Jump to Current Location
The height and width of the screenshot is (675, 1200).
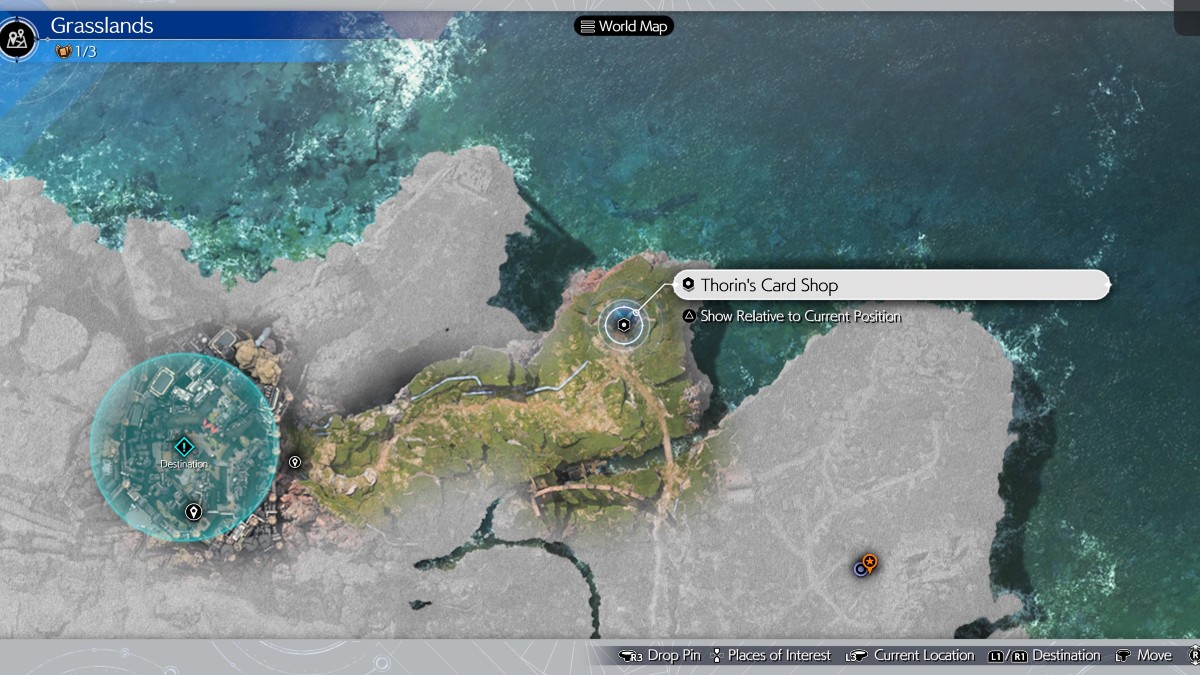tap(923, 655)
